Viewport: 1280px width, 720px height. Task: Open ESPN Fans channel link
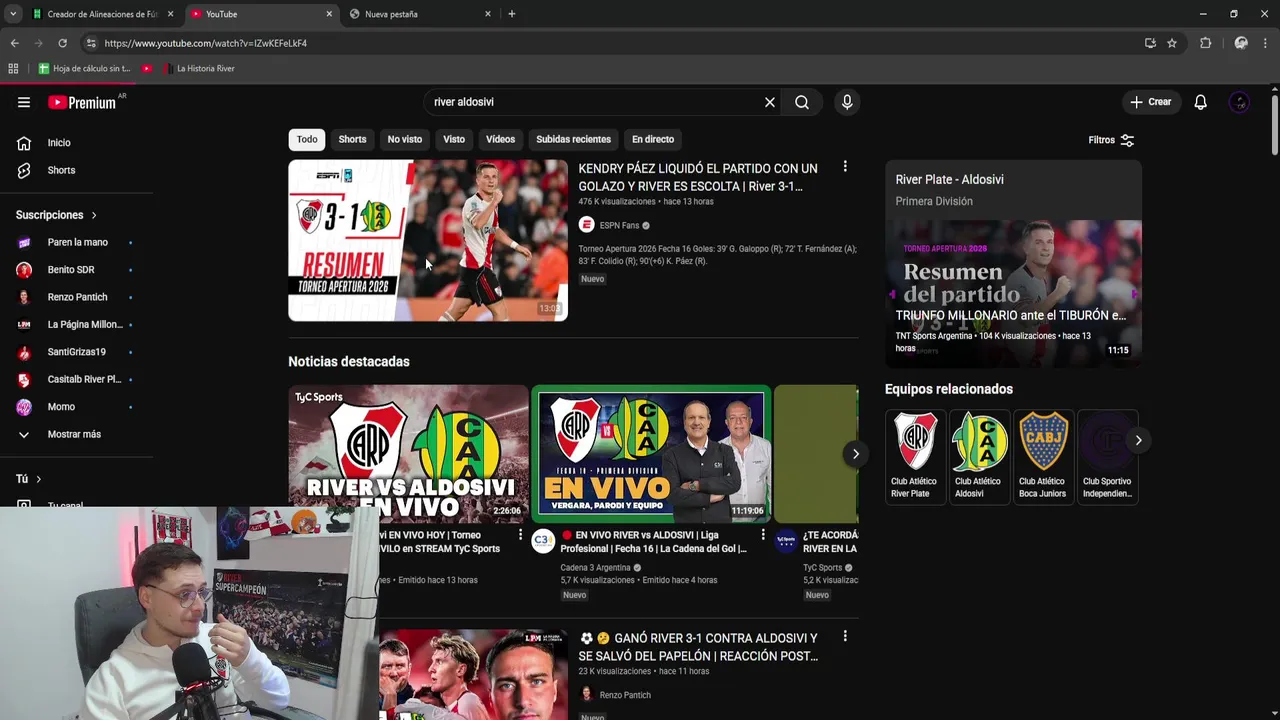(619, 225)
